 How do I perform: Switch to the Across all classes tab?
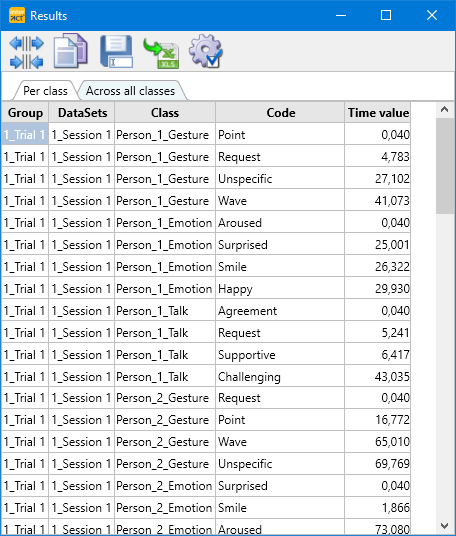[x=130, y=91]
